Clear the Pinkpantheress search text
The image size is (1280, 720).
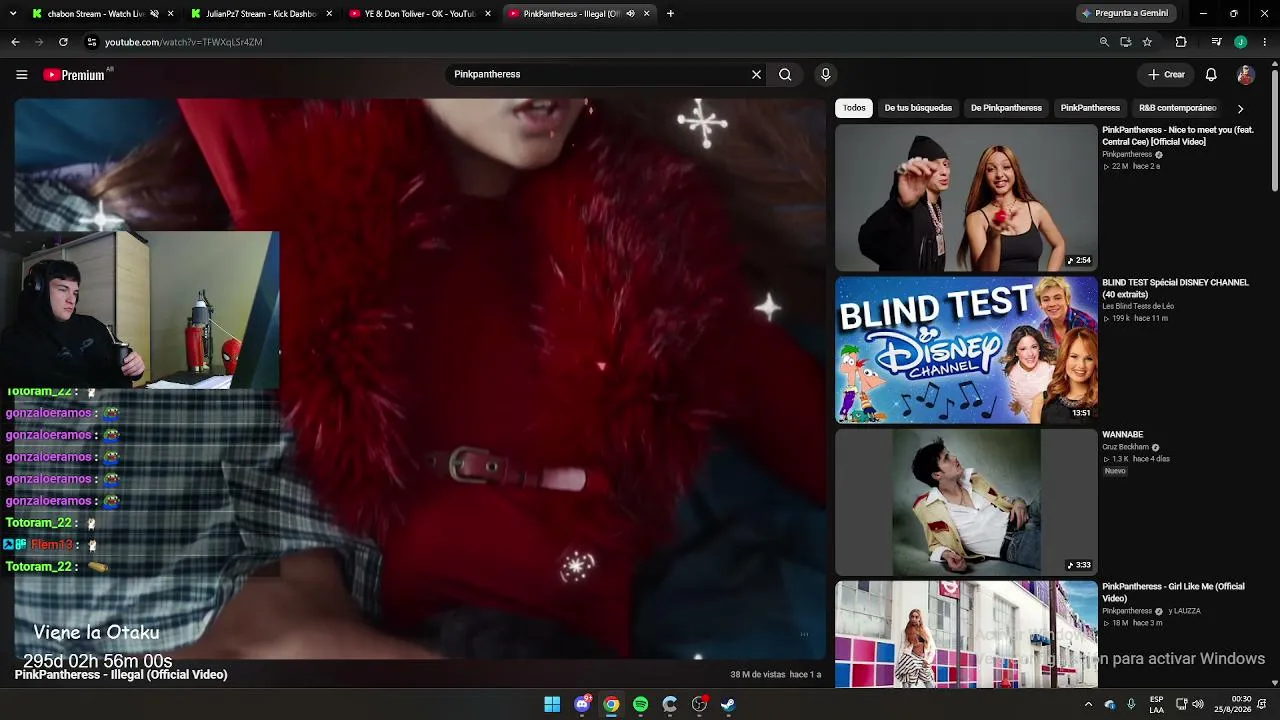[x=756, y=74]
